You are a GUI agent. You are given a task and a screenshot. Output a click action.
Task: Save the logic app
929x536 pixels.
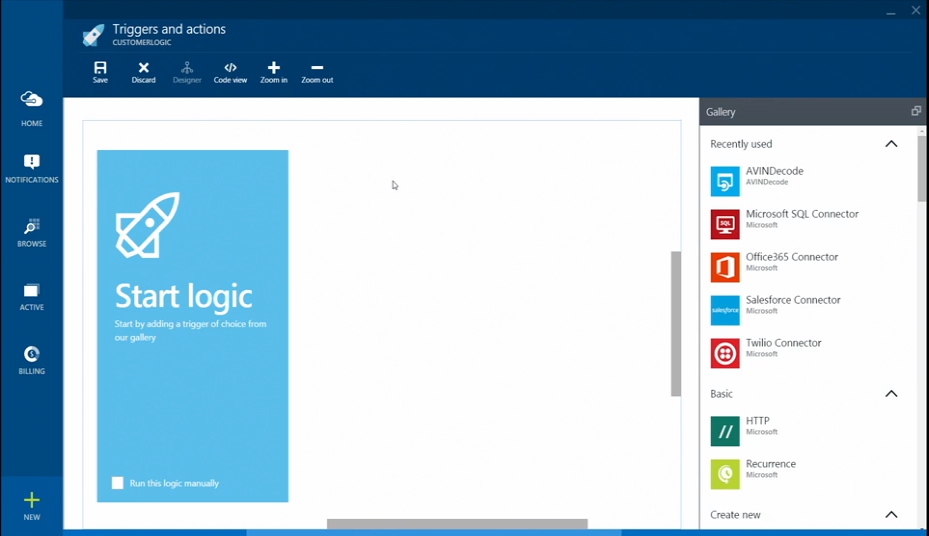100,72
